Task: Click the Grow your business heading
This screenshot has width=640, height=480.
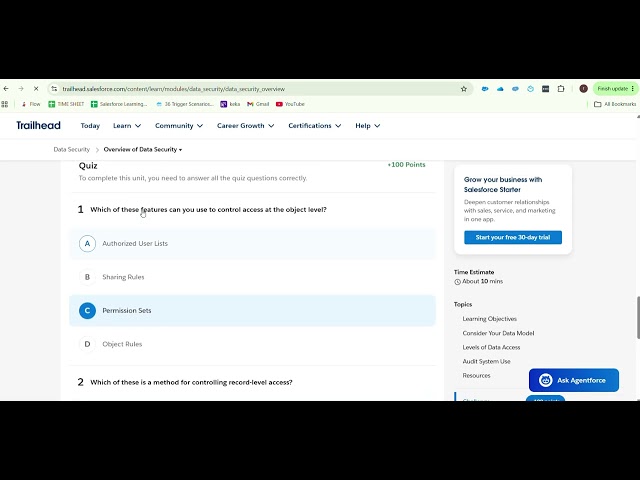Action: (503, 184)
